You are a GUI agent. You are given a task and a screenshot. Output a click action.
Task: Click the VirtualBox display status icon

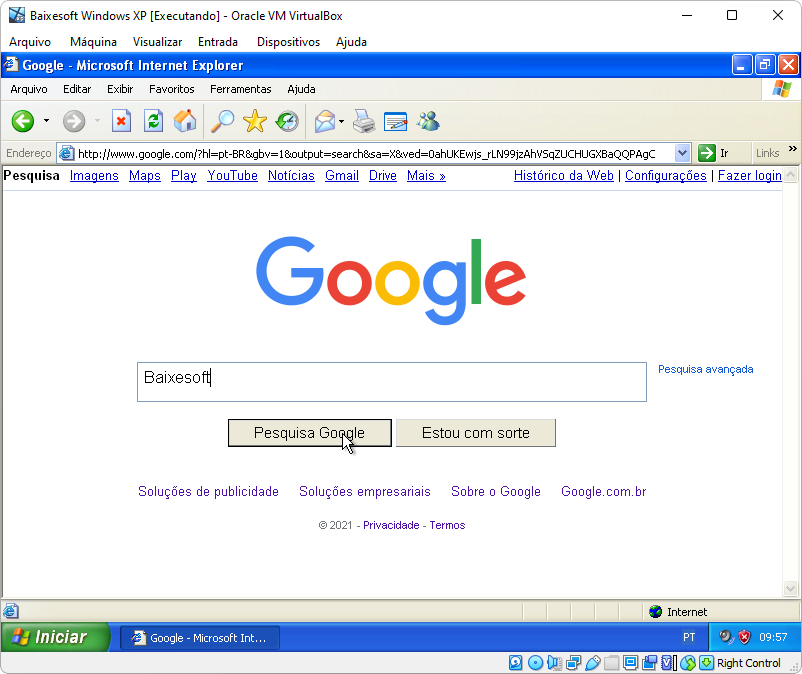630,663
